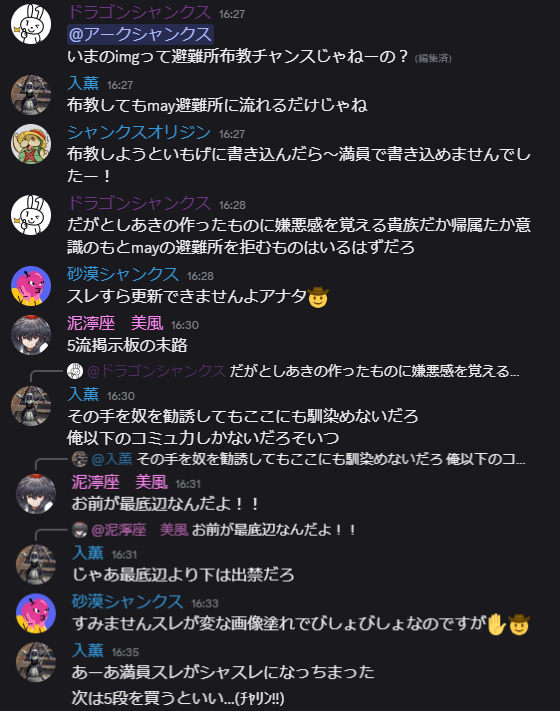Click the raised hand emoji in the 16:33 message
560x711 pixels.
496,624
